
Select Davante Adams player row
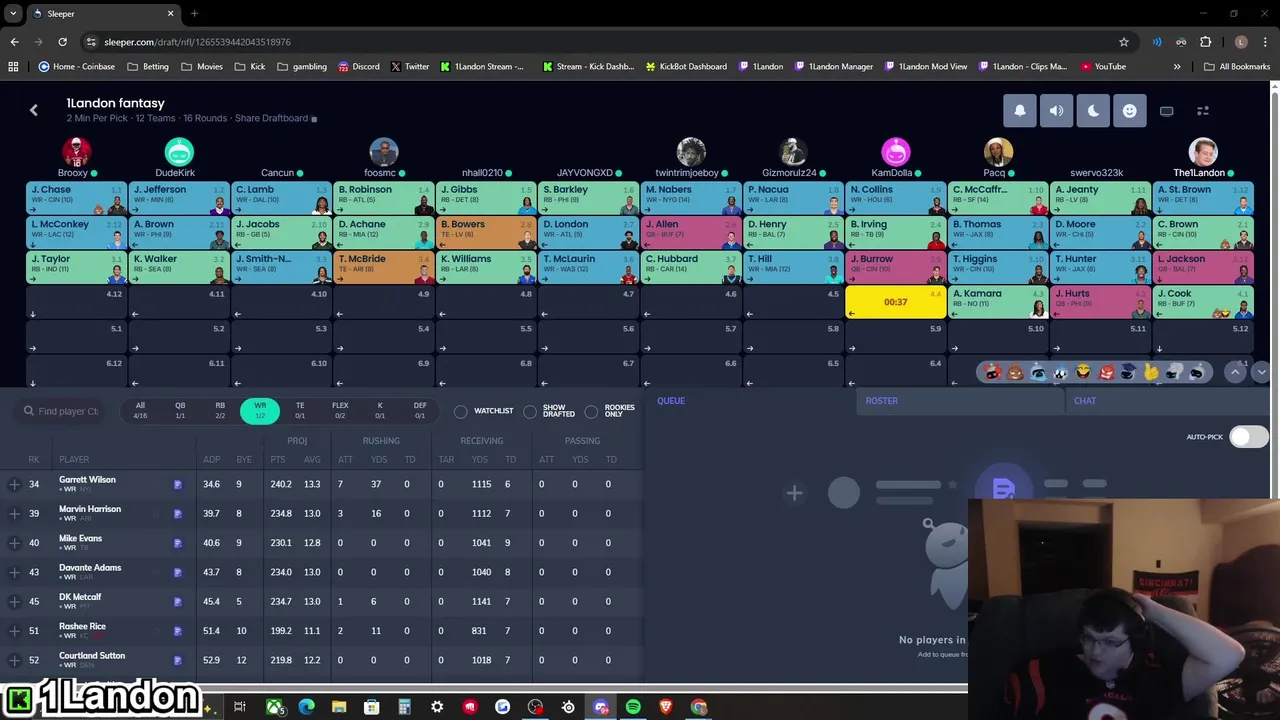click(x=320, y=572)
